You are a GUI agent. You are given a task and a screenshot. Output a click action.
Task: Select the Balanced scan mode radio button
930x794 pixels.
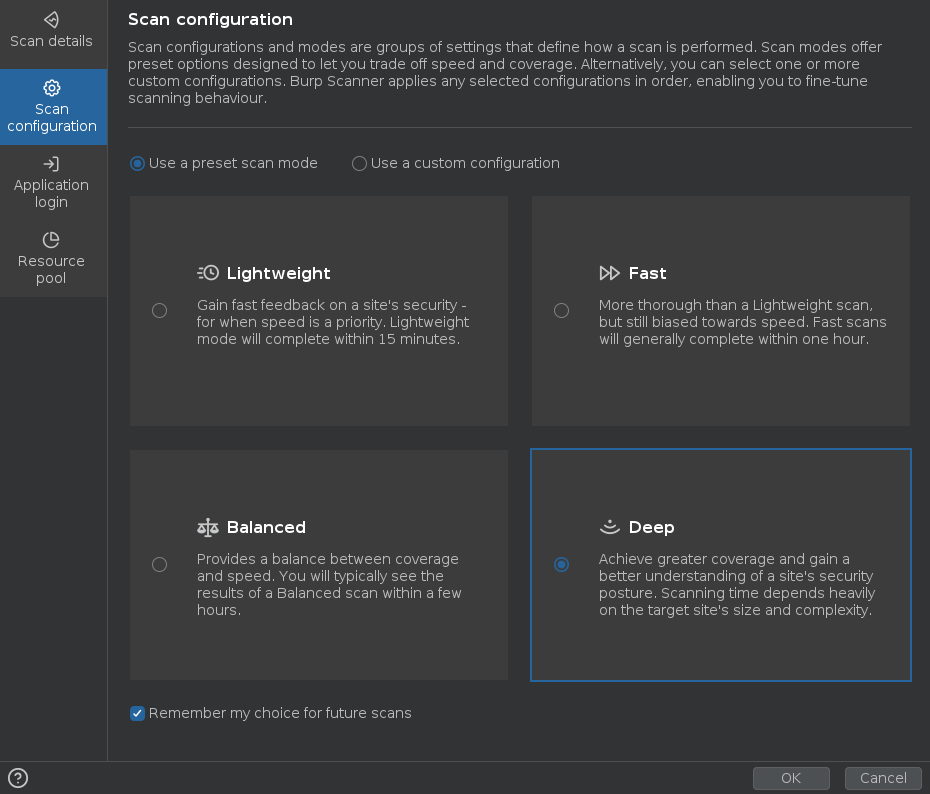pos(160,564)
